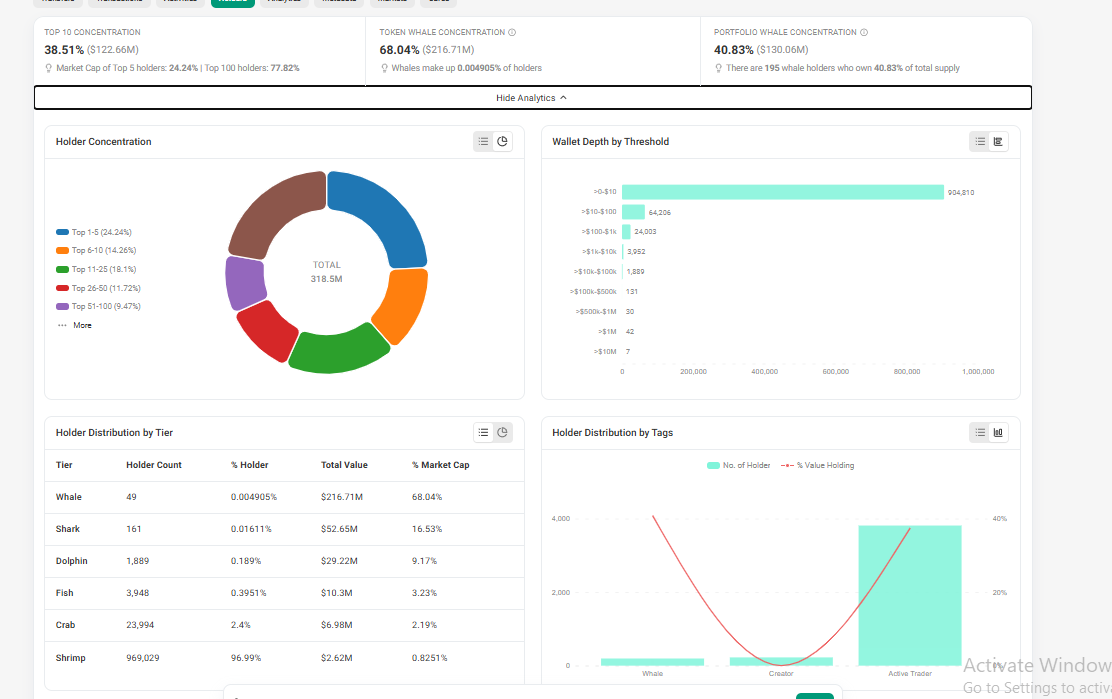Toggle No. of Holder legend series
This screenshot has height=699, width=1112.
coord(738,466)
